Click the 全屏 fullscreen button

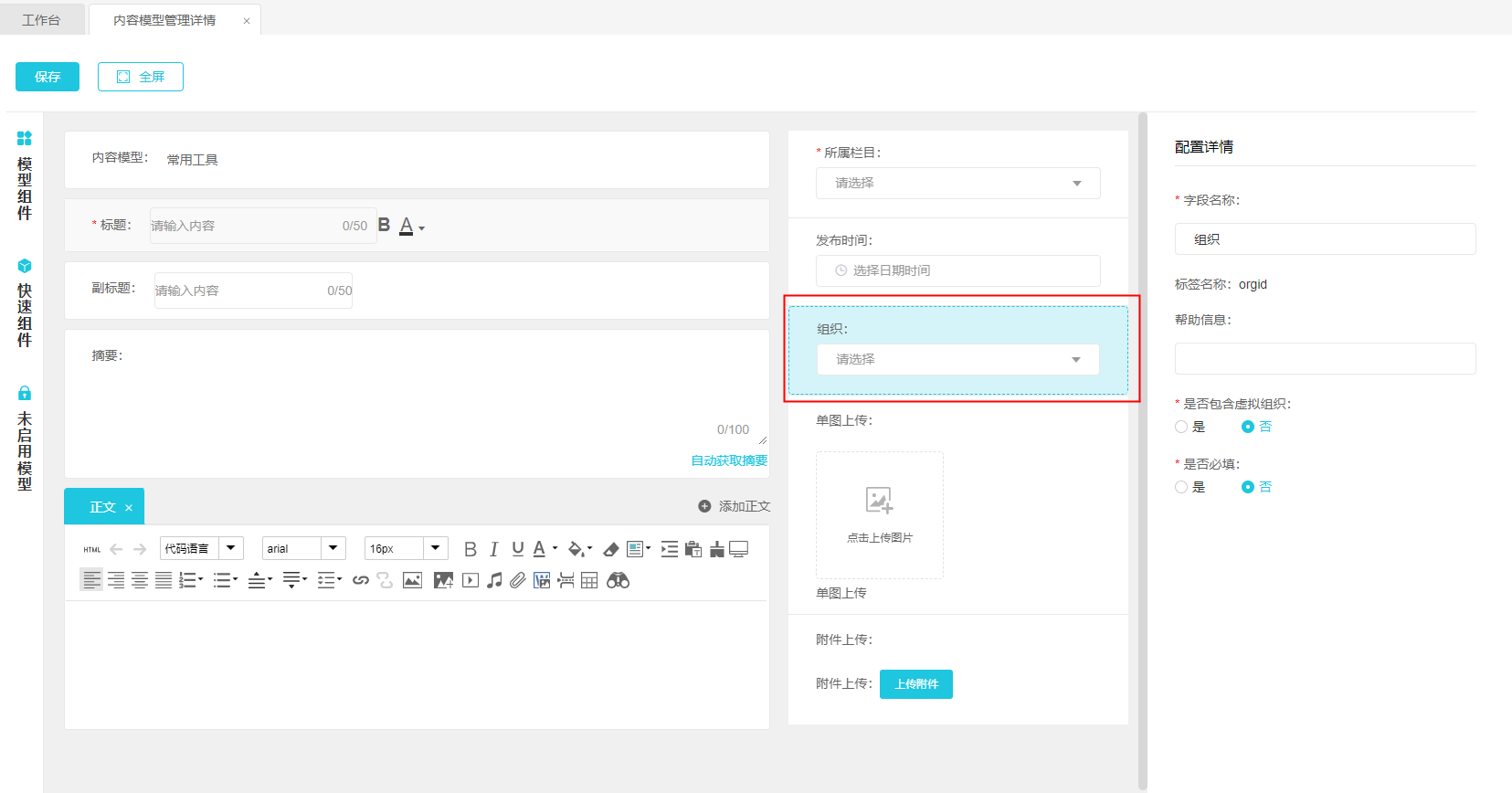(141, 77)
